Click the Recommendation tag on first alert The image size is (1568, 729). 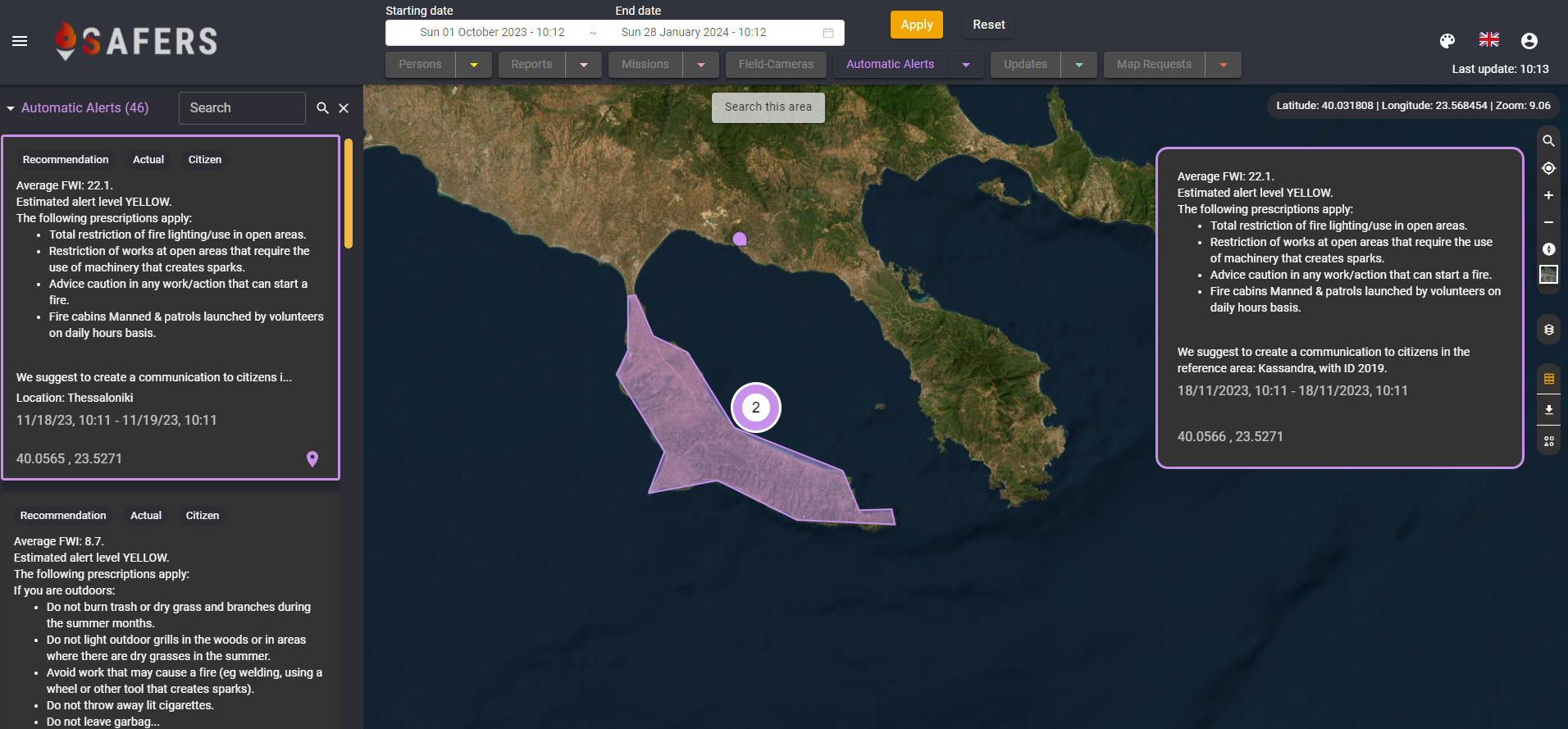pos(66,160)
